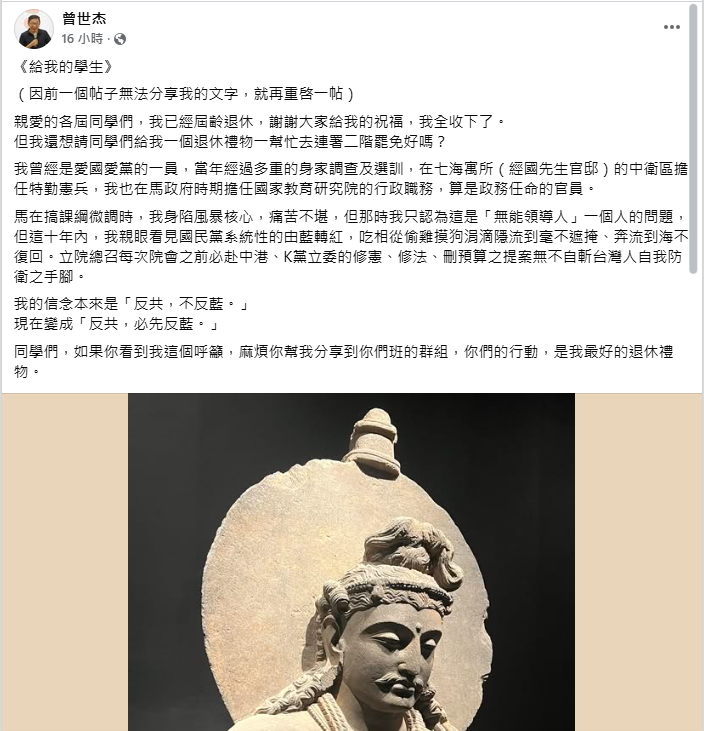Click the vertical scrollbar thumb
Viewport: 704px width, 731px height.
point(694,140)
